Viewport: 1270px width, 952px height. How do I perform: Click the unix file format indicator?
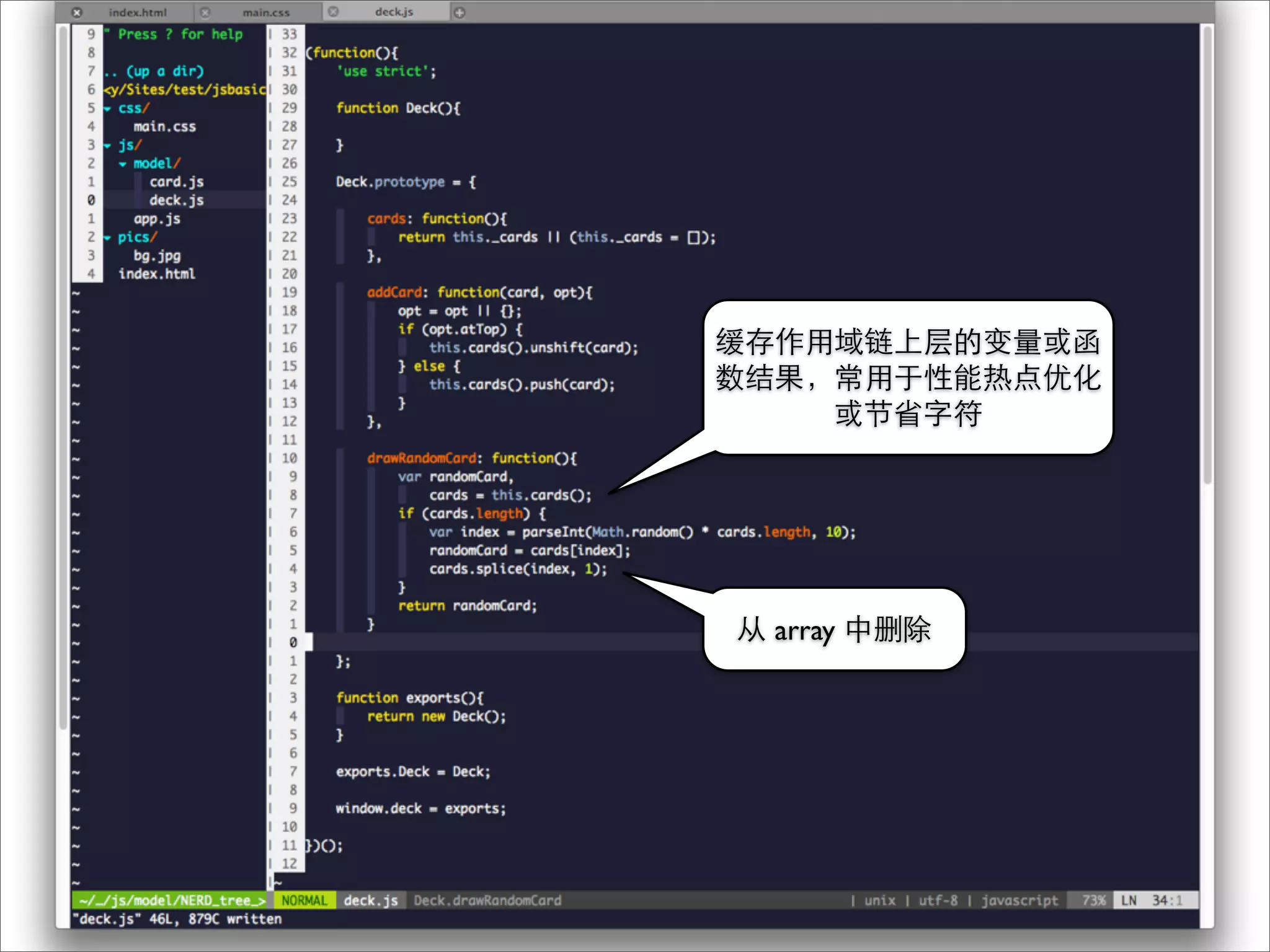click(x=880, y=901)
